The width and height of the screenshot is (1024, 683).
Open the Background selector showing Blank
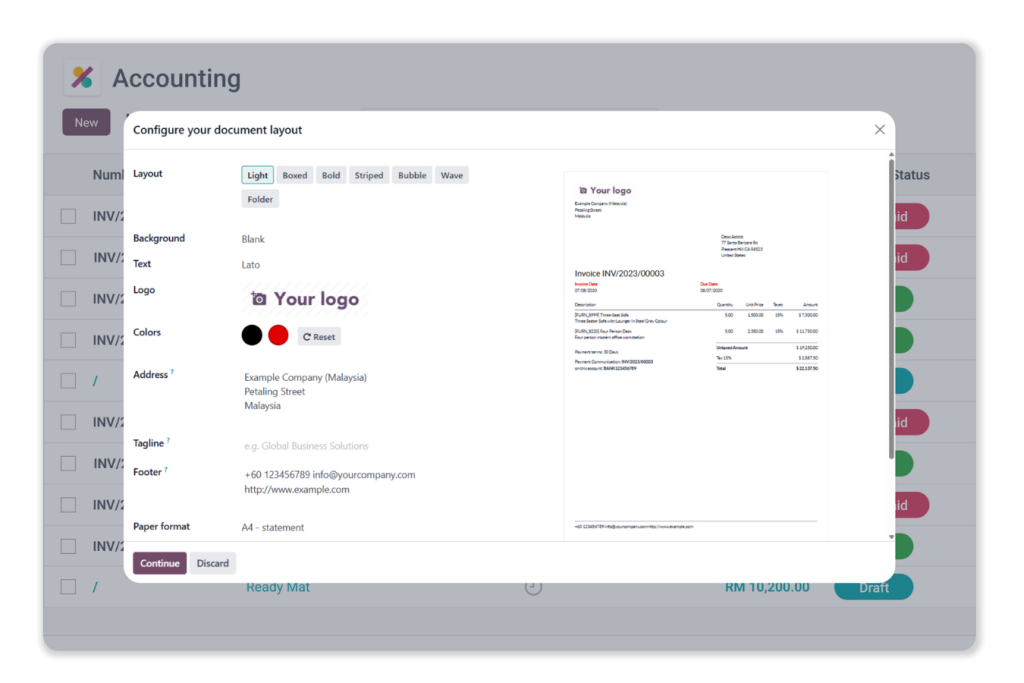pos(253,238)
